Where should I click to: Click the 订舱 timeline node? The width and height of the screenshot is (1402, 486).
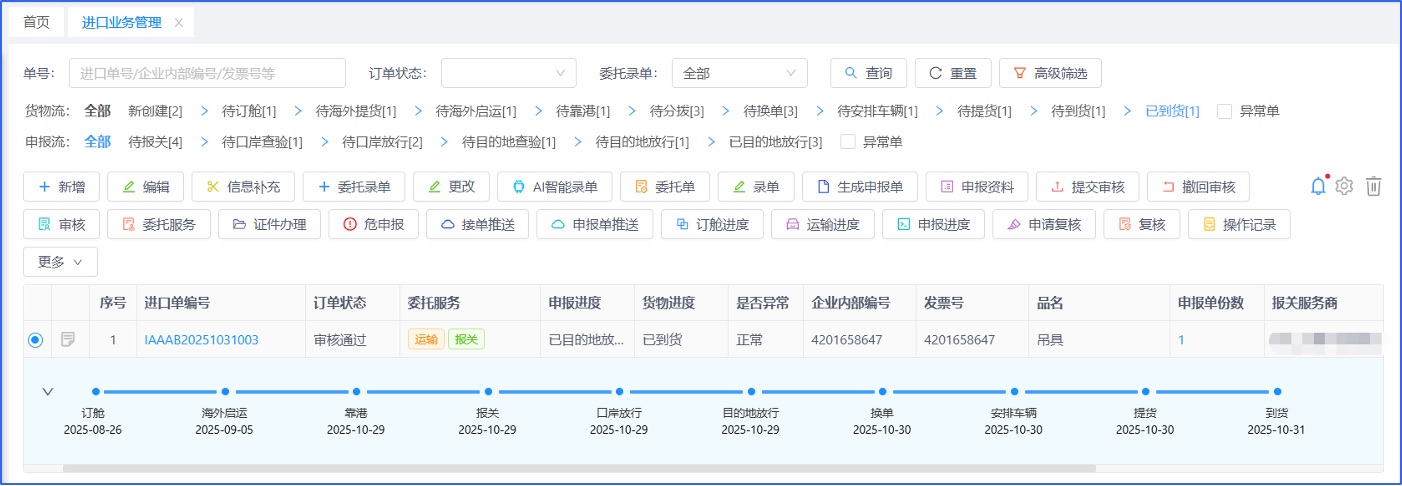tap(95, 392)
